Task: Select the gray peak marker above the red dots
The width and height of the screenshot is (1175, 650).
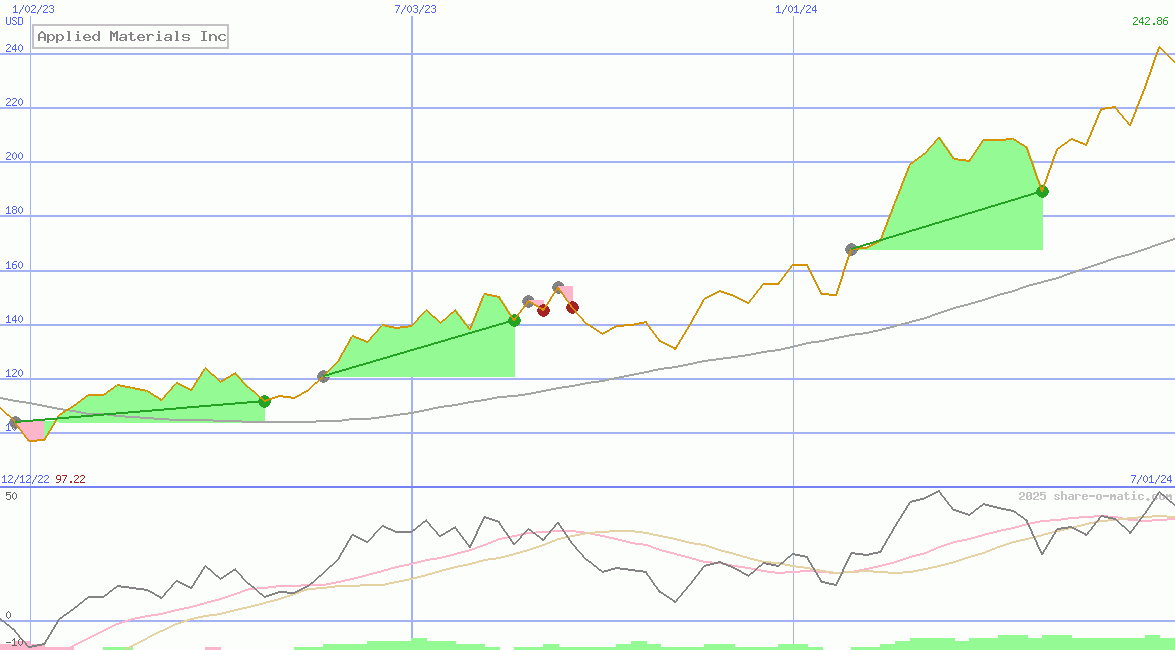Action: [557, 286]
